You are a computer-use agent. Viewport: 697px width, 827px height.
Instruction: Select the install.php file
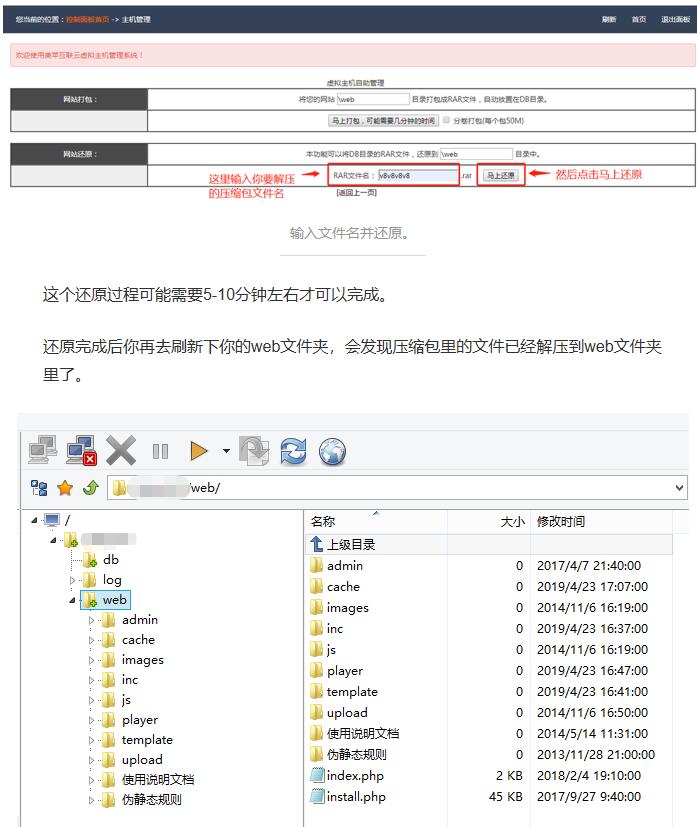coord(356,797)
